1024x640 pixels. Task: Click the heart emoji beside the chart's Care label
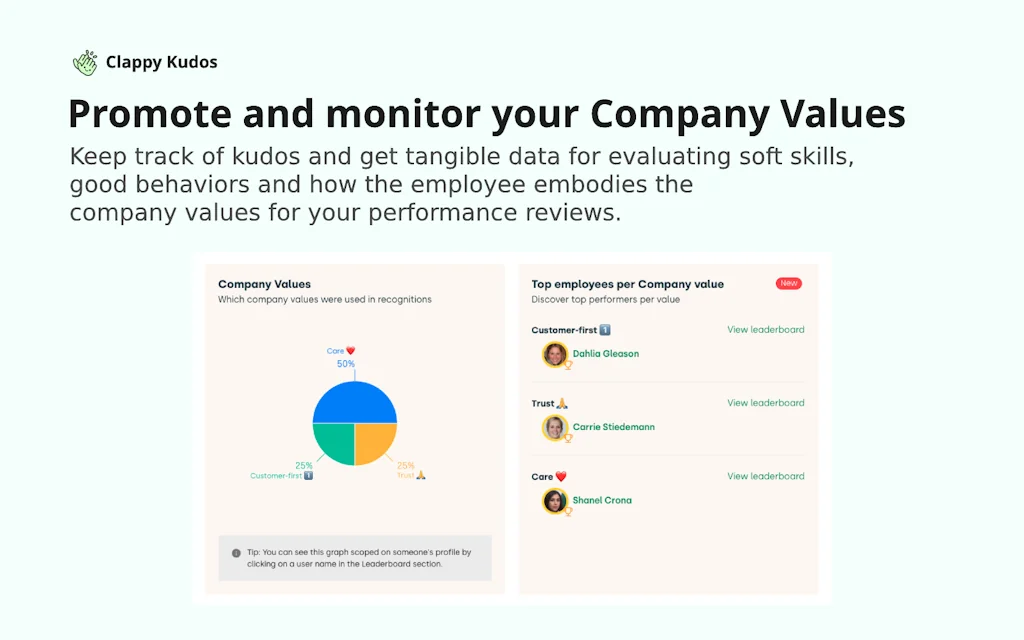(351, 351)
